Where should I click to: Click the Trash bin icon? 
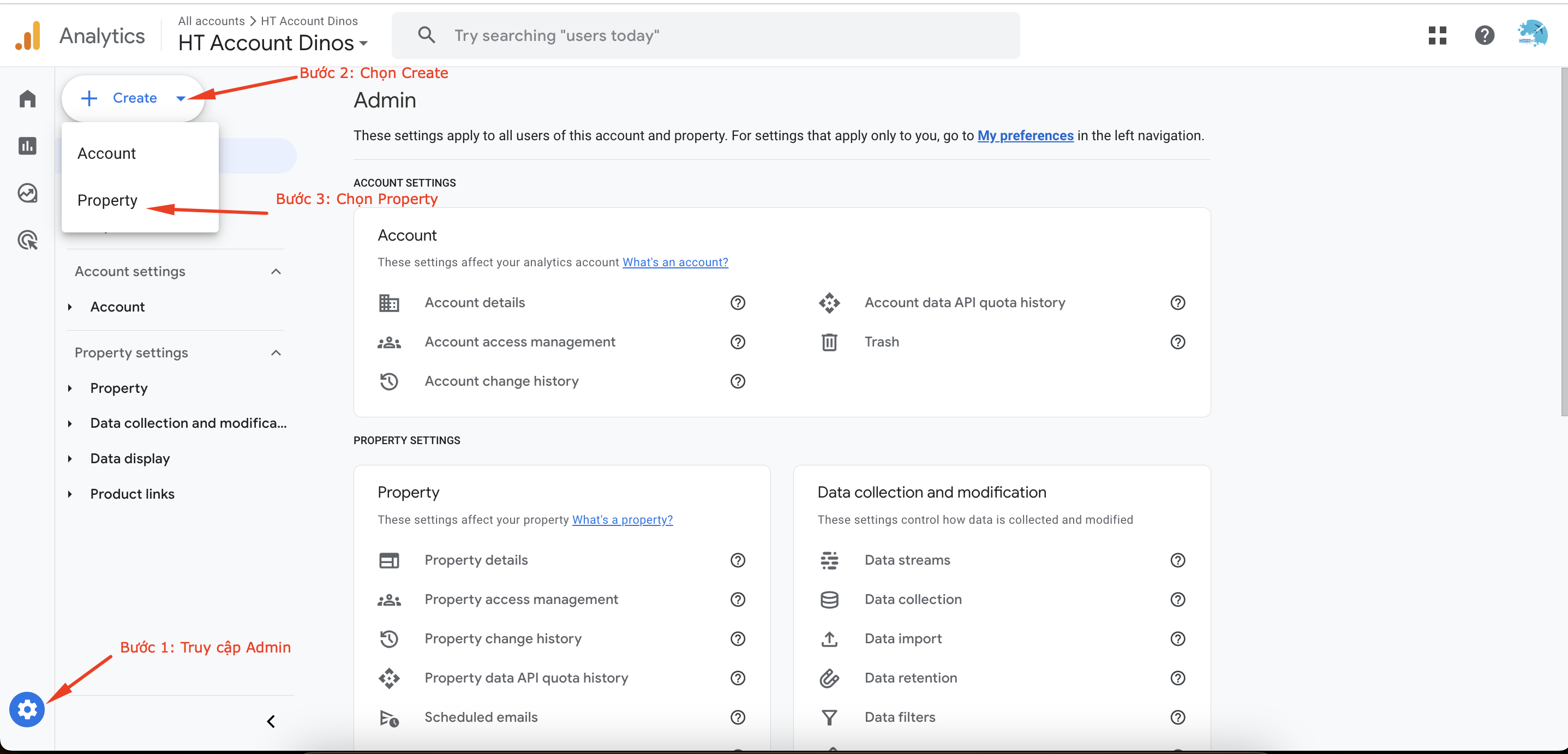[x=829, y=342]
